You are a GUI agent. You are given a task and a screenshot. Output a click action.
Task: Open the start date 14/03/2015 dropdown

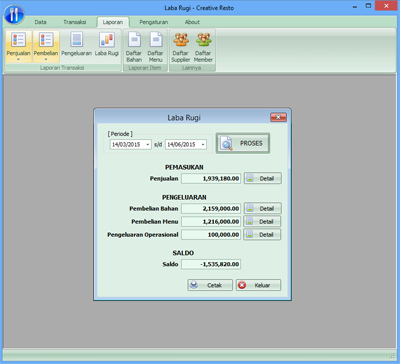(x=147, y=145)
